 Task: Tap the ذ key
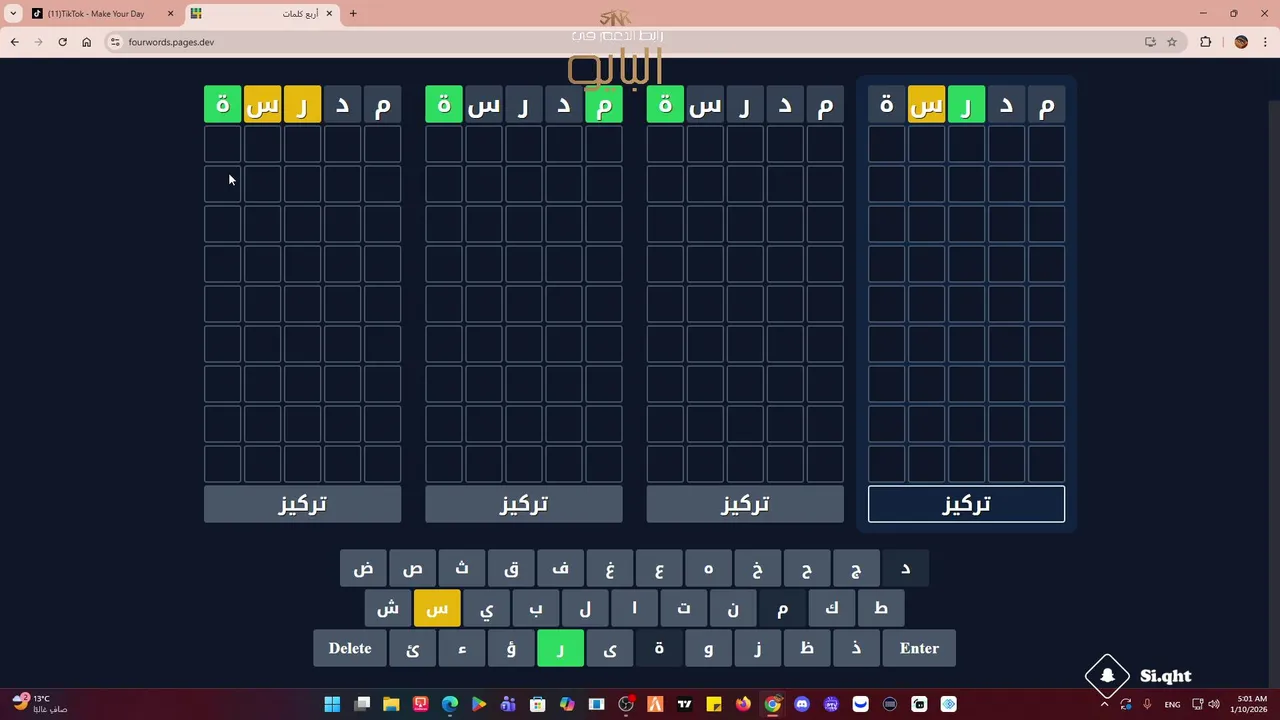[856, 648]
